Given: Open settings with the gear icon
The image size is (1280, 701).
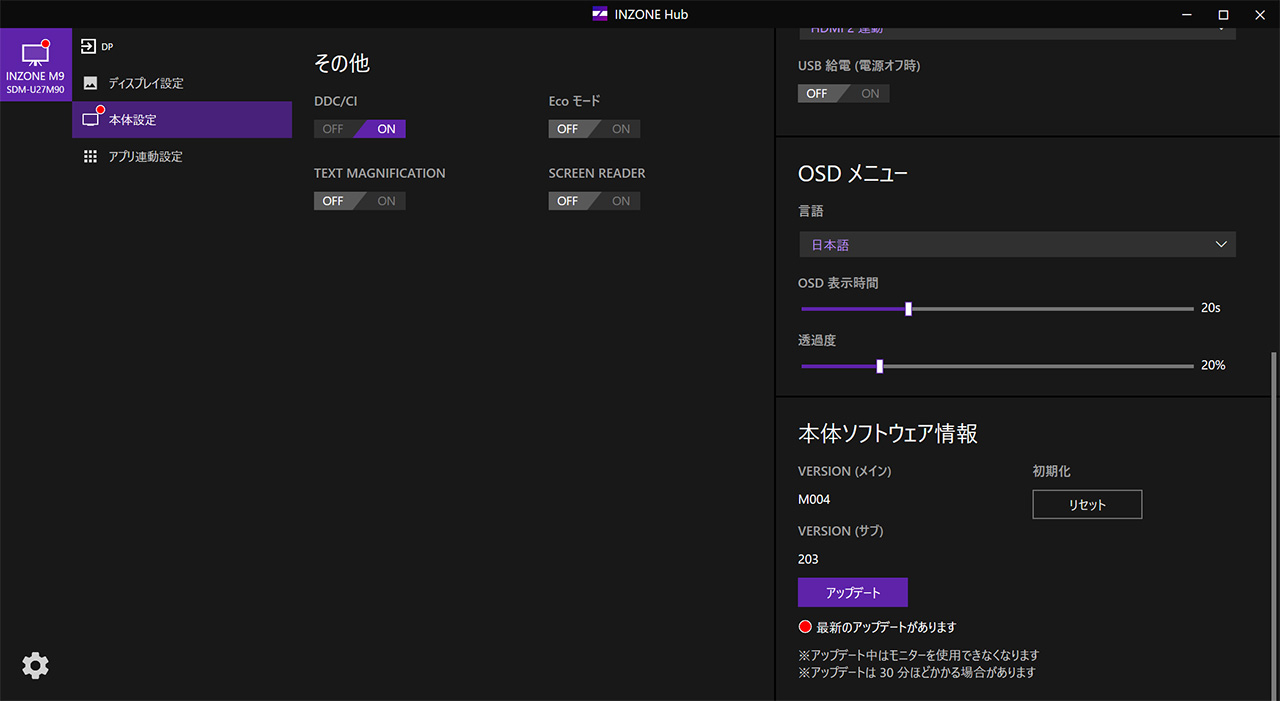Looking at the screenshot, I should click(35, 666).
